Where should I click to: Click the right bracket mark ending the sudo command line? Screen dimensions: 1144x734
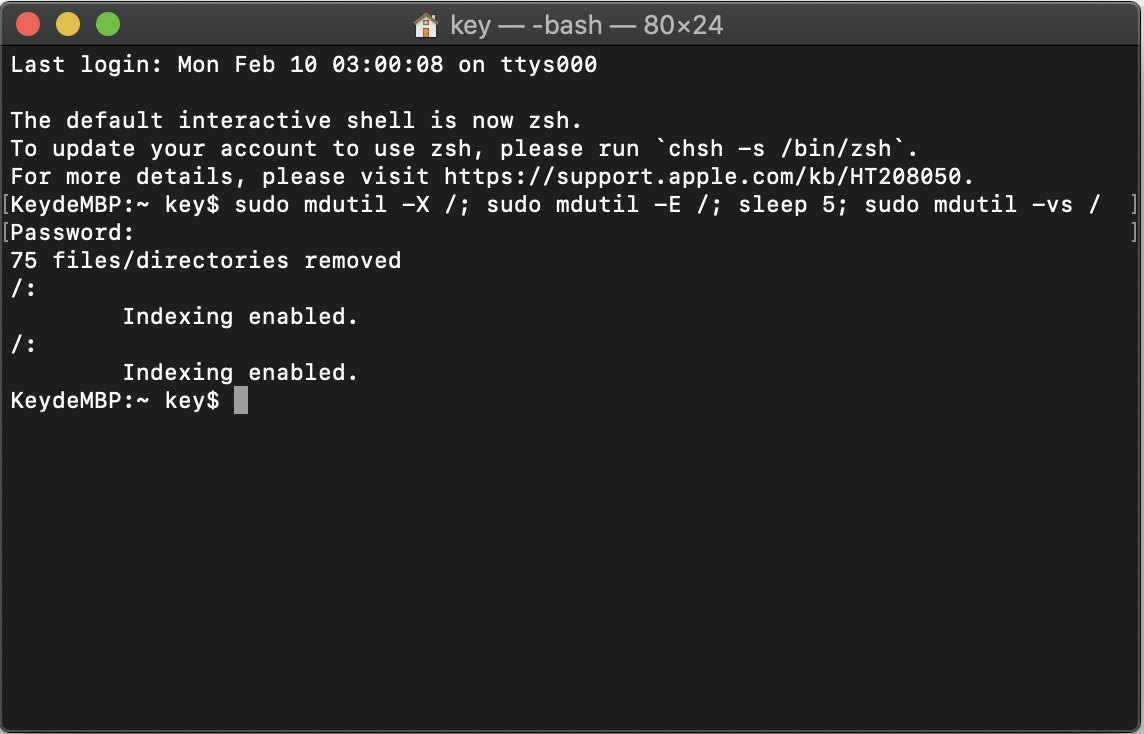coord(1133,205)
